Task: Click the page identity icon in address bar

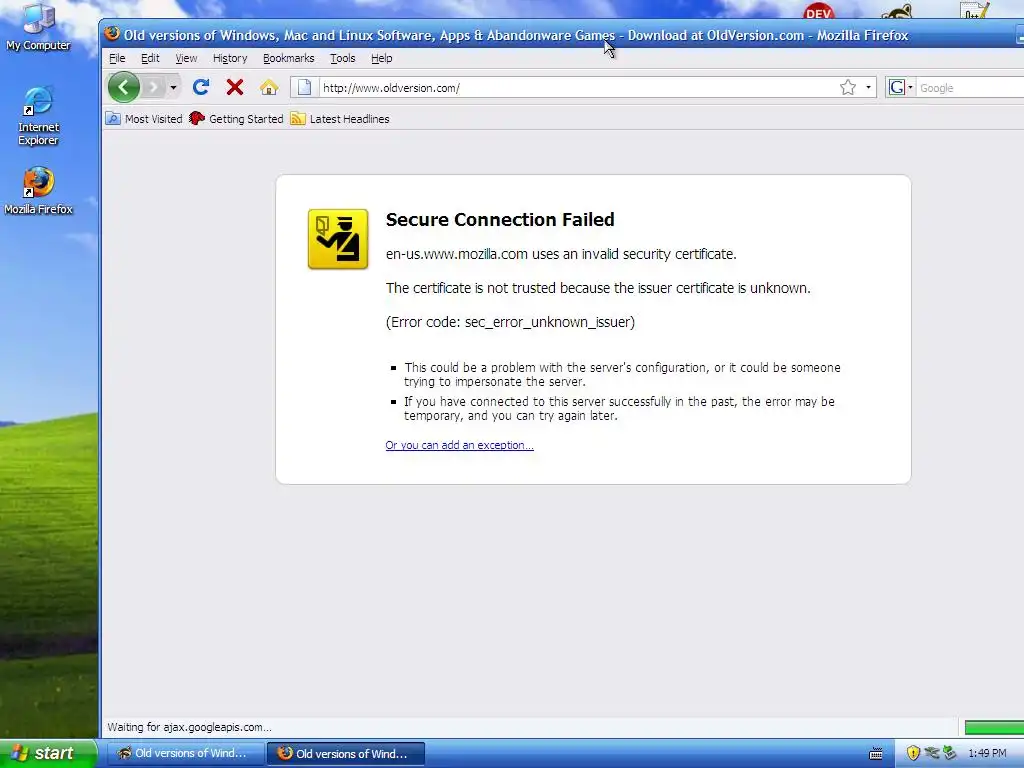Action: (305, 88)
